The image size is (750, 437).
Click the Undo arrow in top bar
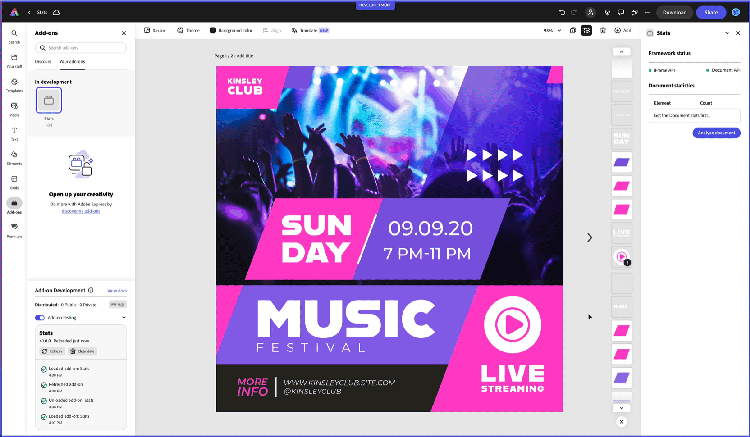pos(562,12)
